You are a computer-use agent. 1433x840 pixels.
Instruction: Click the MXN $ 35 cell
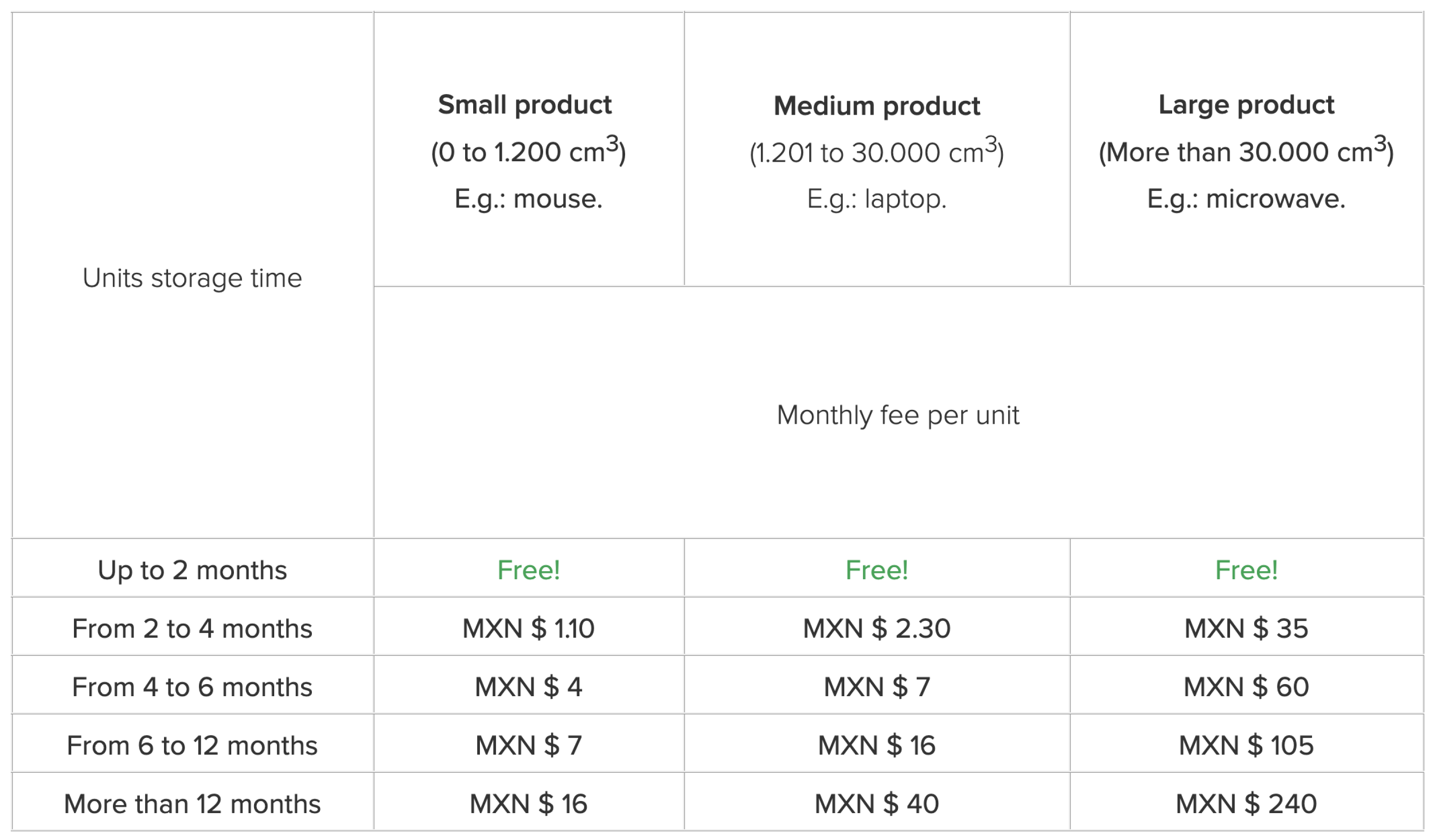click(x=1247, y=629)
